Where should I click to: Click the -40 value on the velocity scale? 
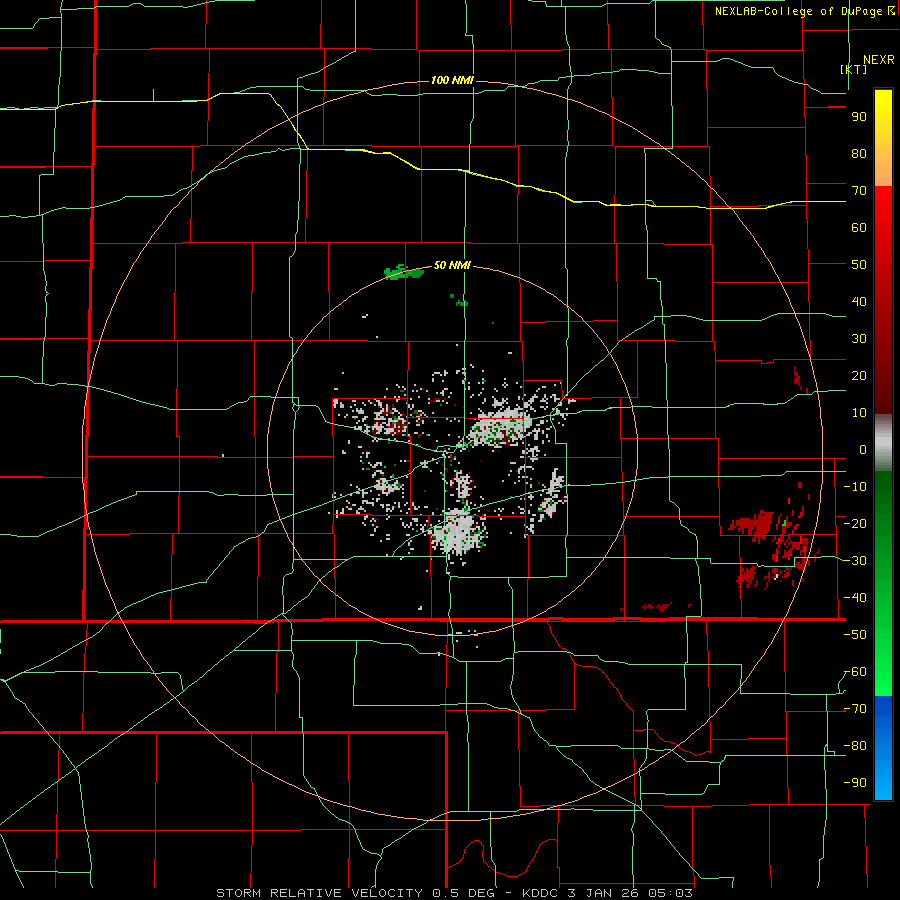tap(855, 598)
